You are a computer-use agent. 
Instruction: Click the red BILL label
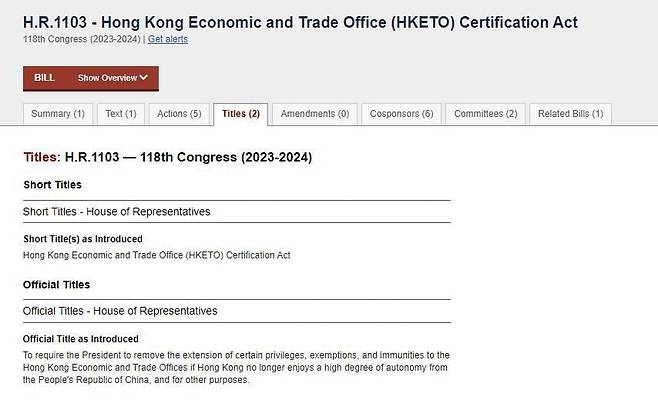pos(44,78)
